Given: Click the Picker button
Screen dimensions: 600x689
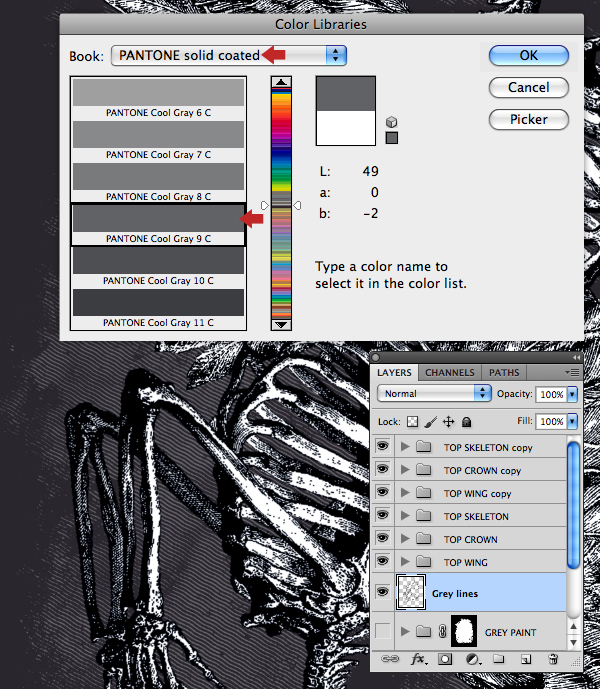Looking at the screenshot, I should [x=529, y=120].
